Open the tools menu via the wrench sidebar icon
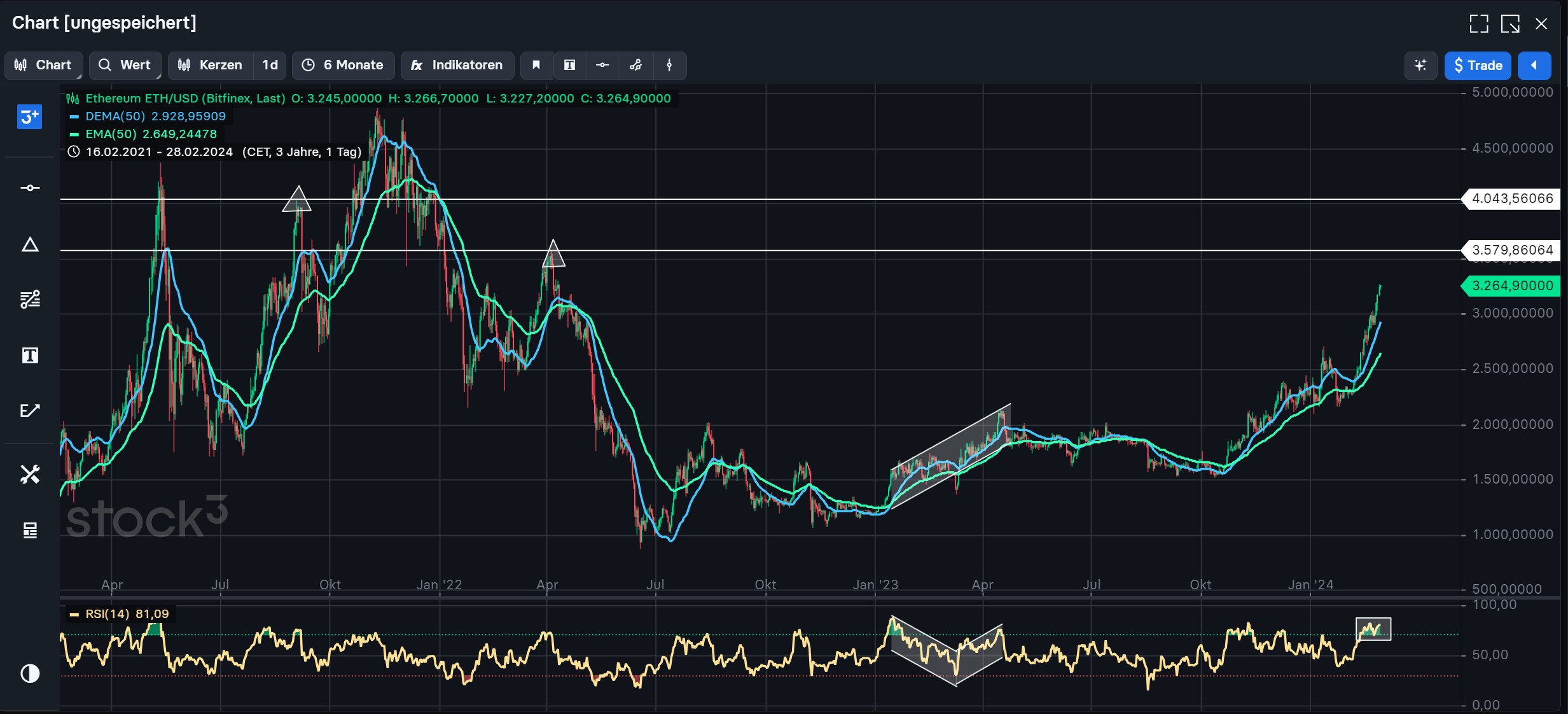Image resolution: width=1568 pixels, height=714 pixels. coord(29,474)
